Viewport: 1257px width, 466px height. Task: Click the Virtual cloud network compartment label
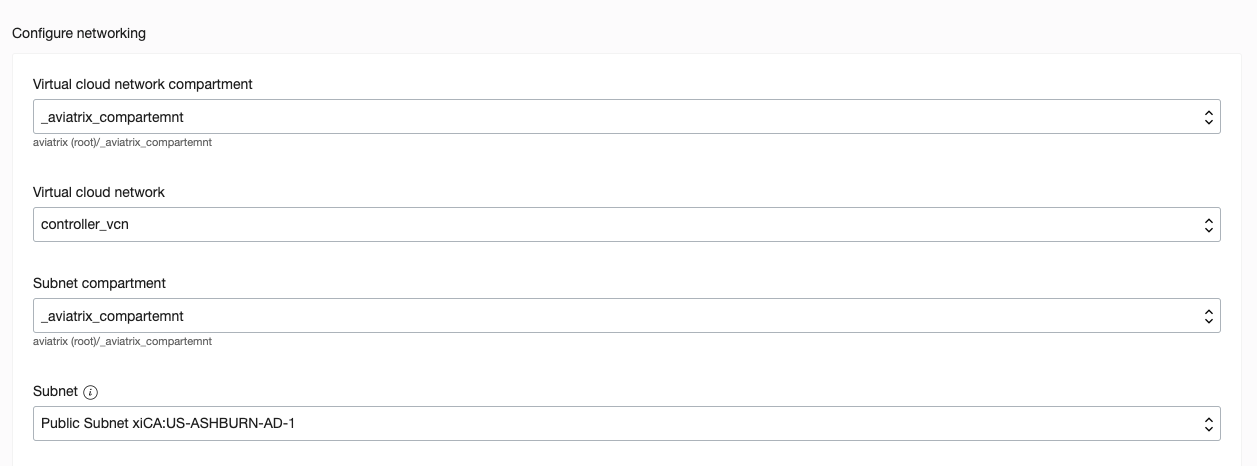tap(143, 84)
